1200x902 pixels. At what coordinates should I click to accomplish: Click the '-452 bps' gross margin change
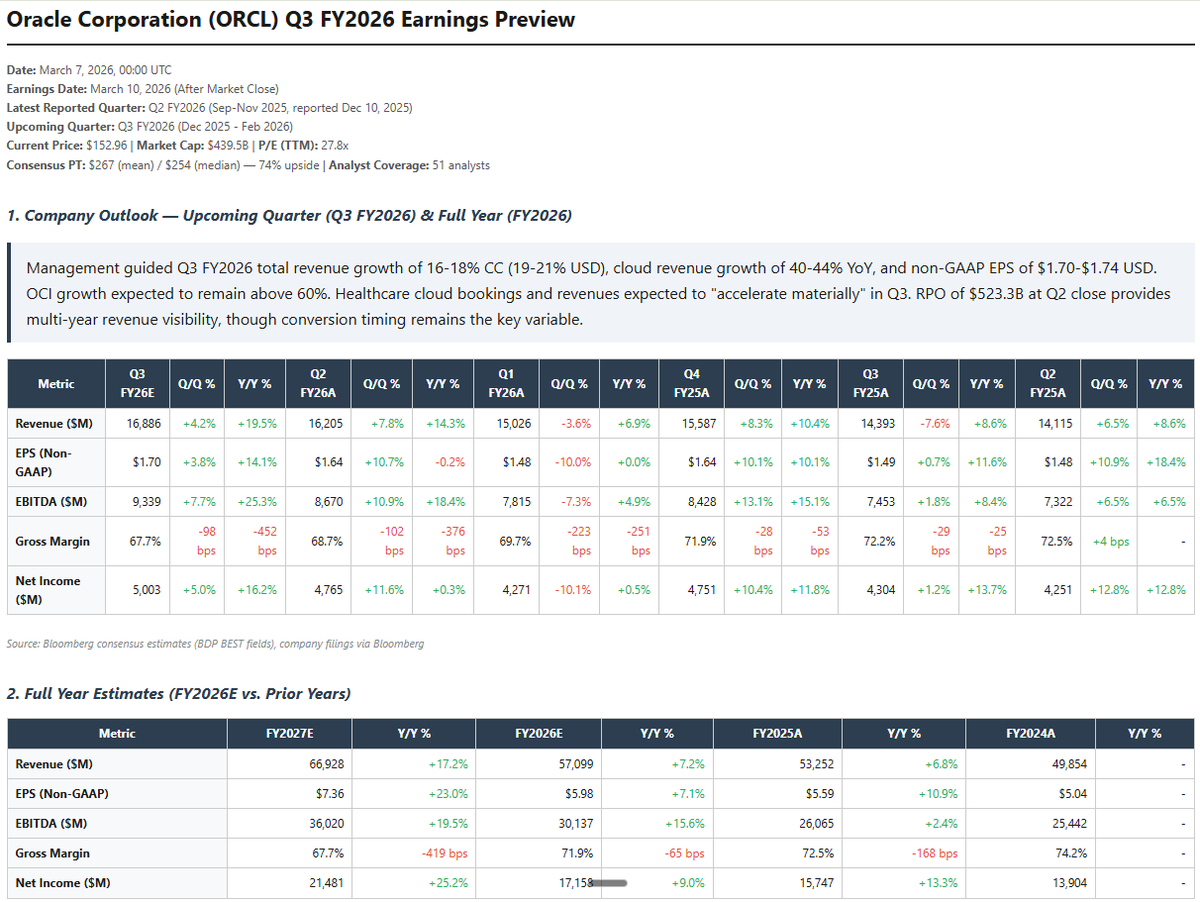click(x=267, y=542)
